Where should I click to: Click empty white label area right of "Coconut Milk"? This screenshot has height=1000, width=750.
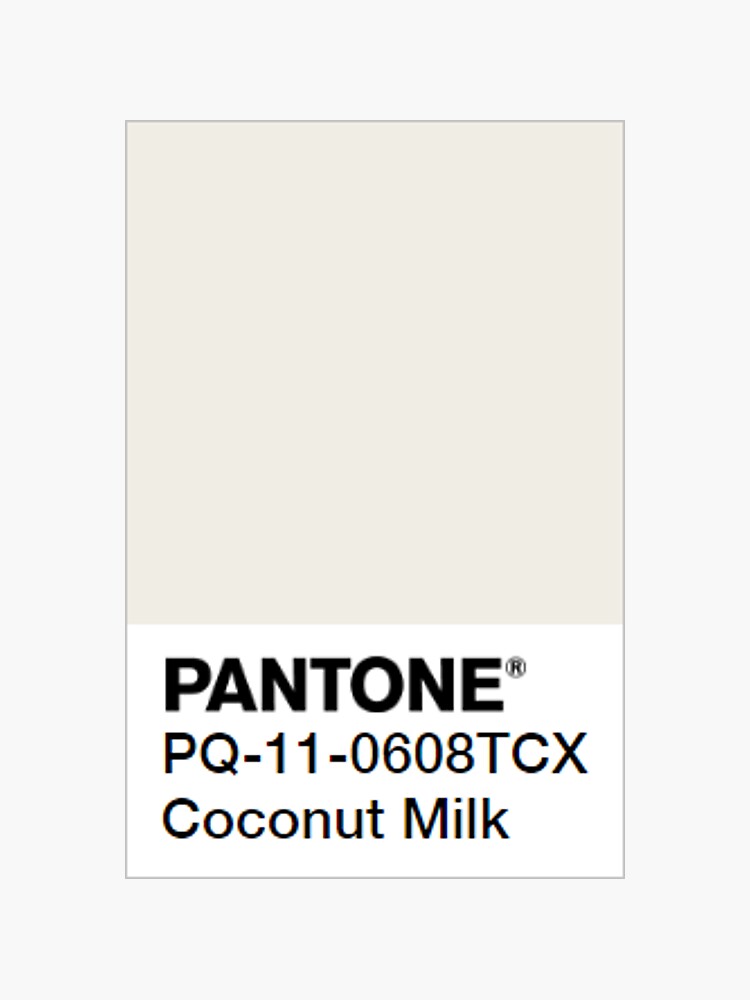[x=565, y=820]
